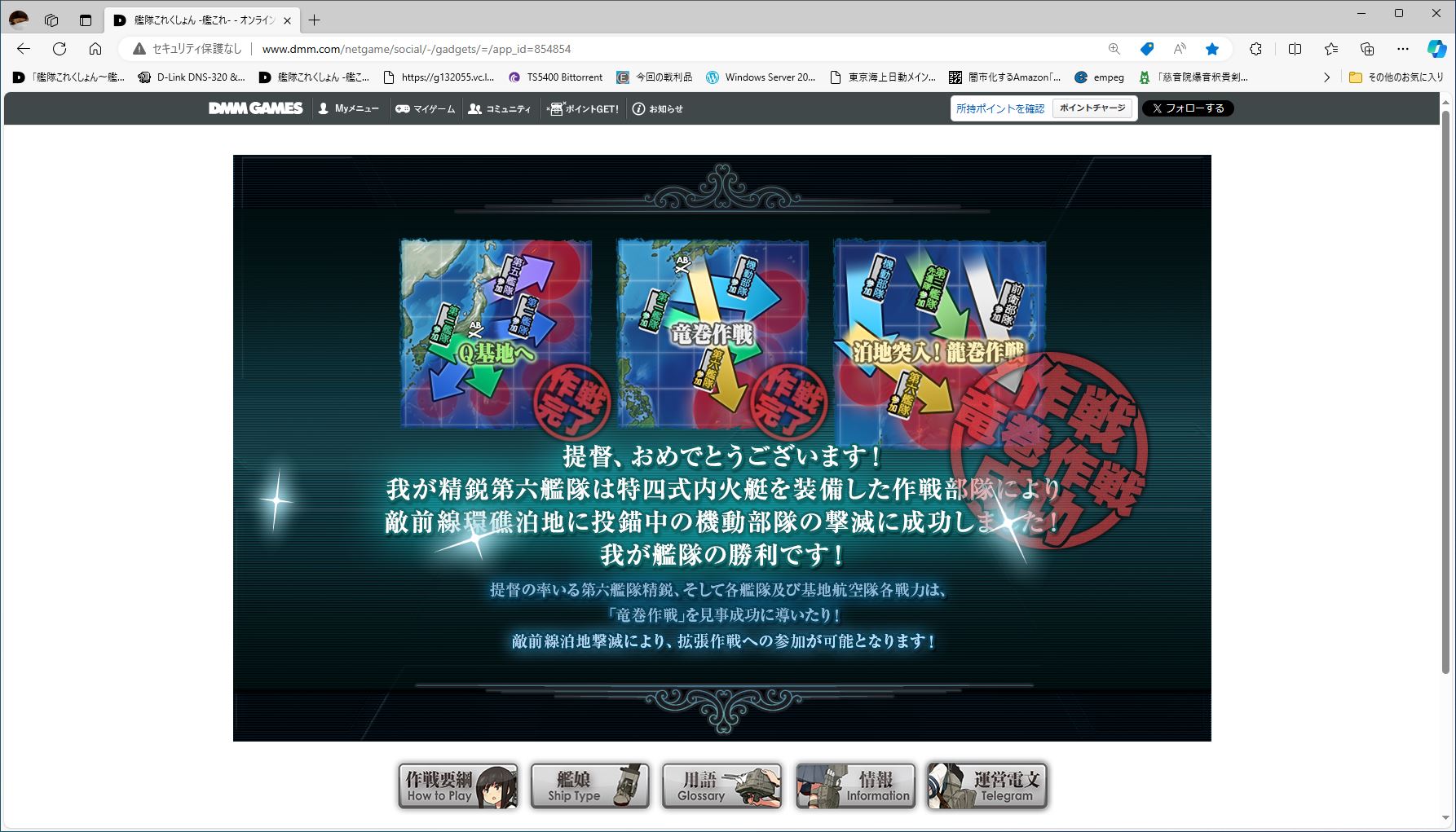Open browser Extensions puzzle icon
Viewport: 1456px width, 832px height.
pyautogui.click(x=1255, y=49)
